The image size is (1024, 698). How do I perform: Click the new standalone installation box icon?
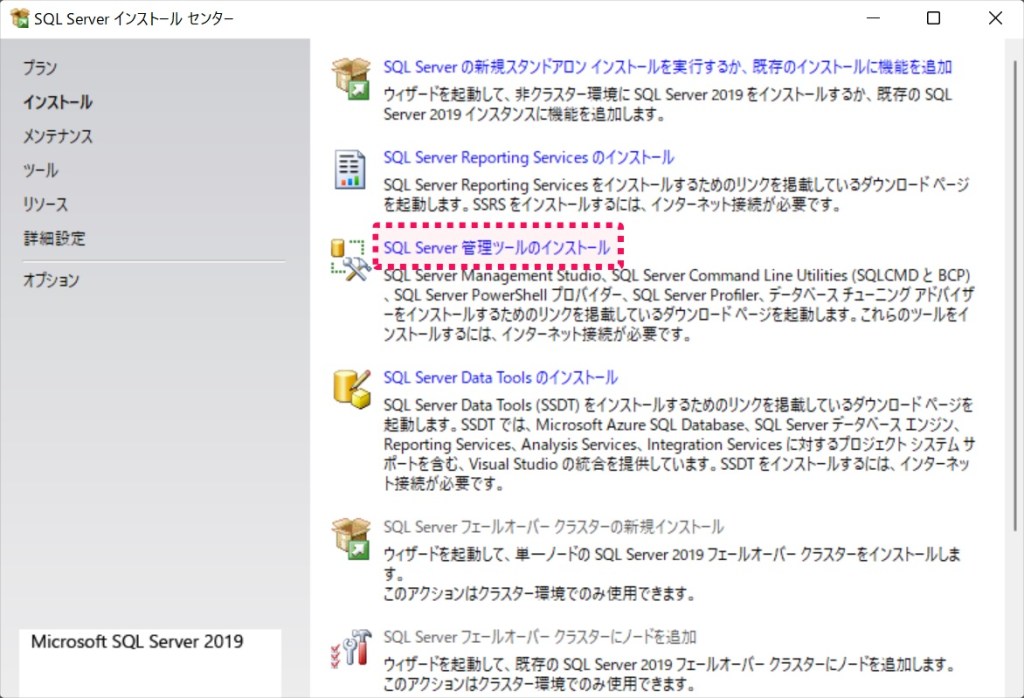351,78
